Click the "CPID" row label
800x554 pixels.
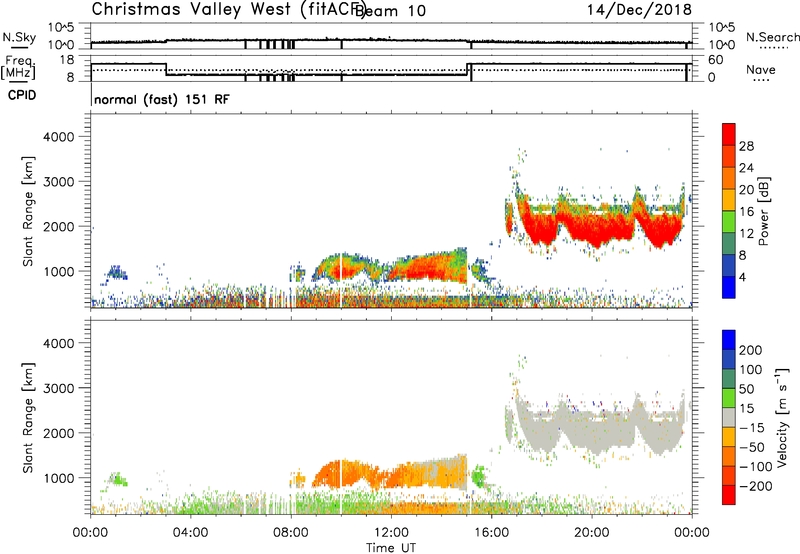point(22,95)
